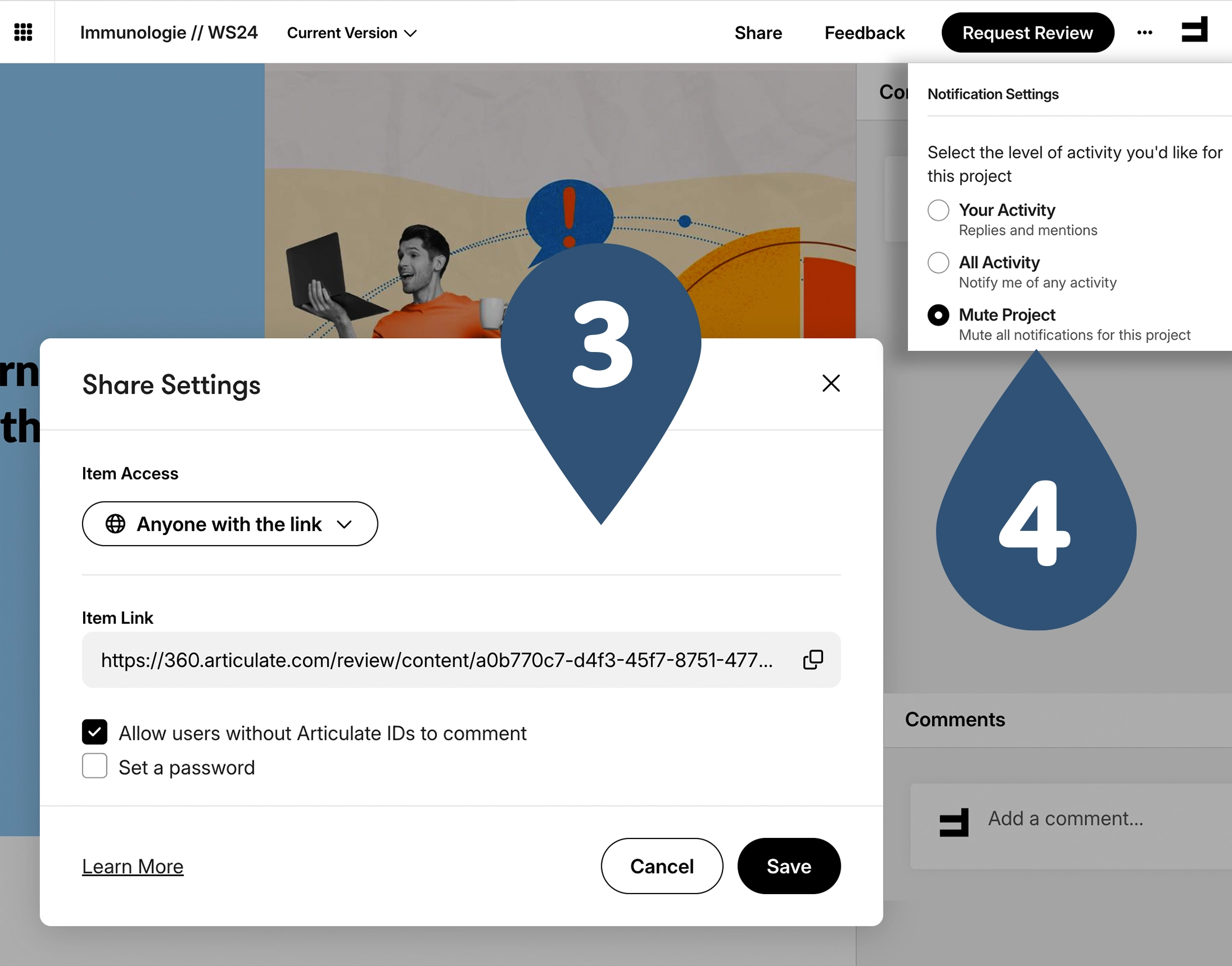Click the Articulate profile logo in header

tap(1194, 30)
